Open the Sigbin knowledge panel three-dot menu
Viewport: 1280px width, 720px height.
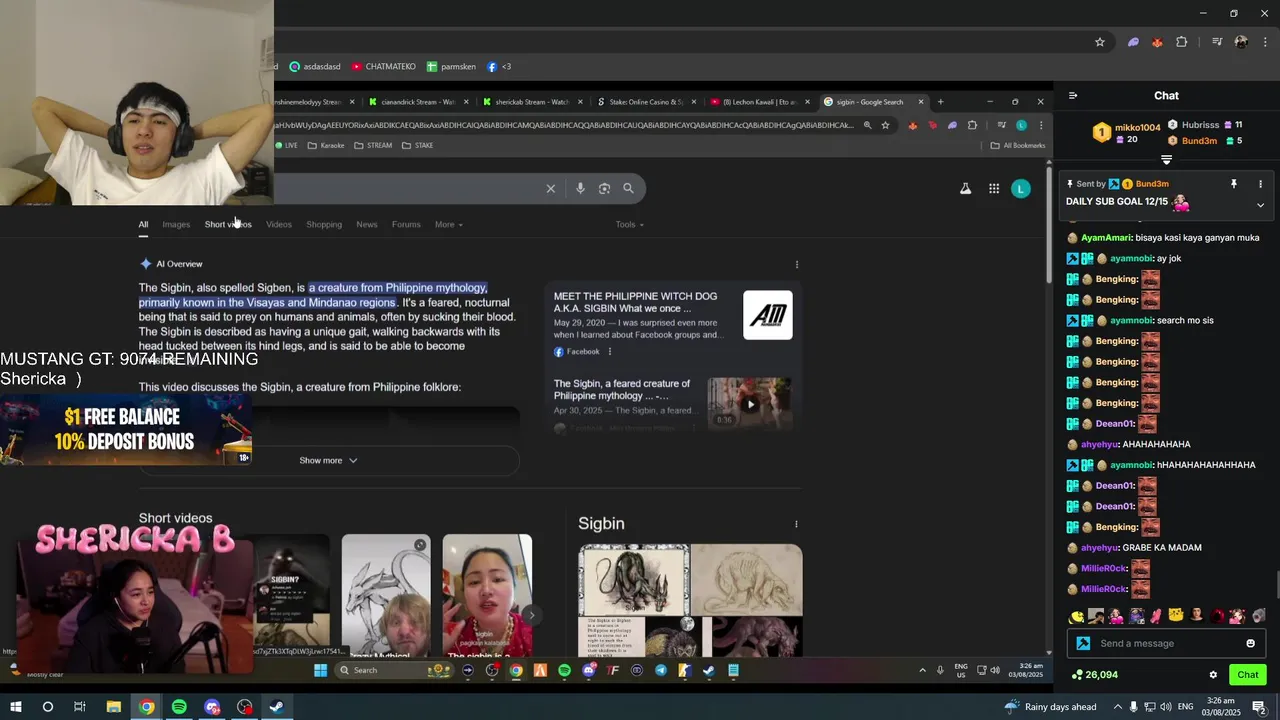point(796,524)
